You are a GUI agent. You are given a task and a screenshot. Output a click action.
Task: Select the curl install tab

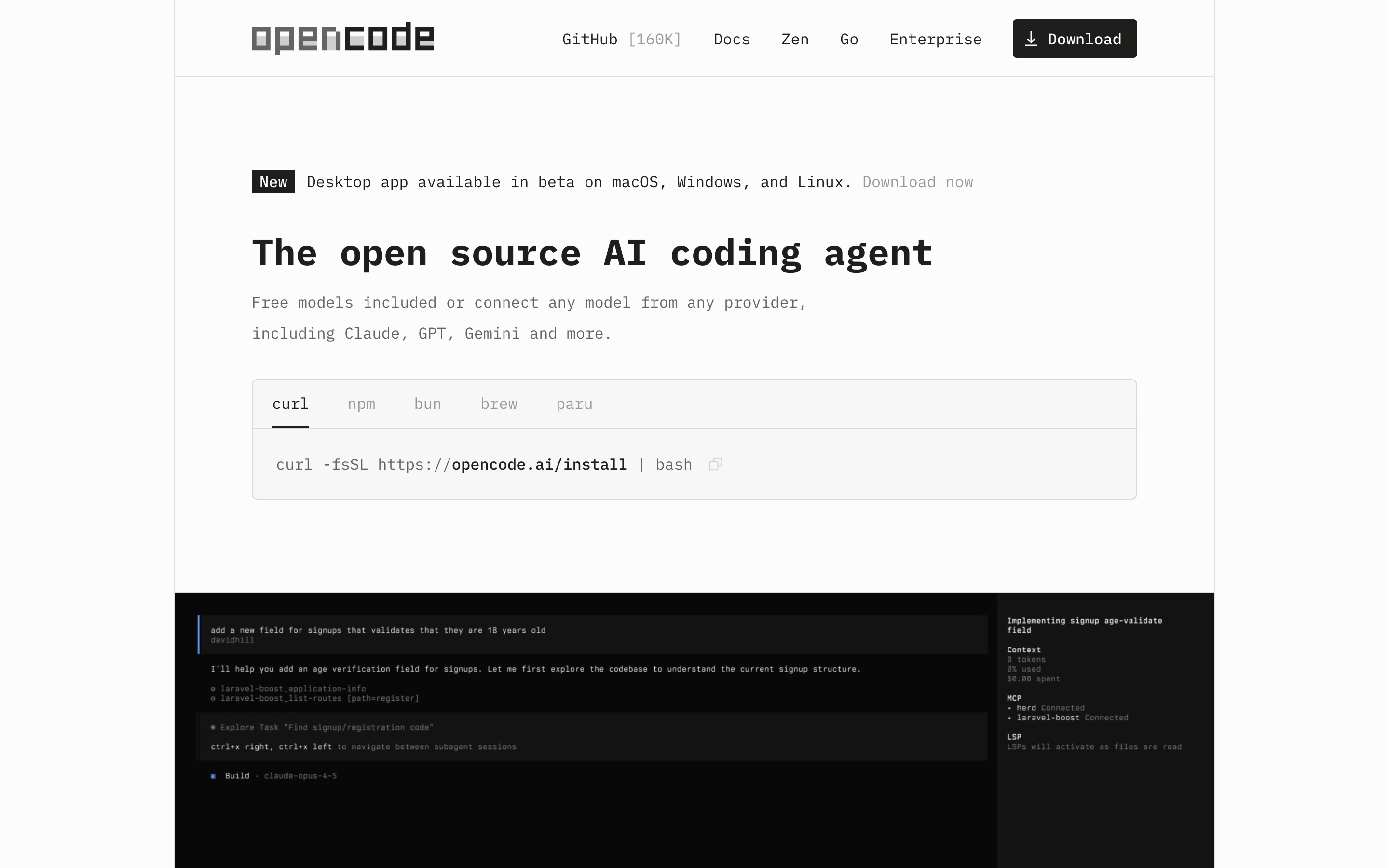(290, 404)
